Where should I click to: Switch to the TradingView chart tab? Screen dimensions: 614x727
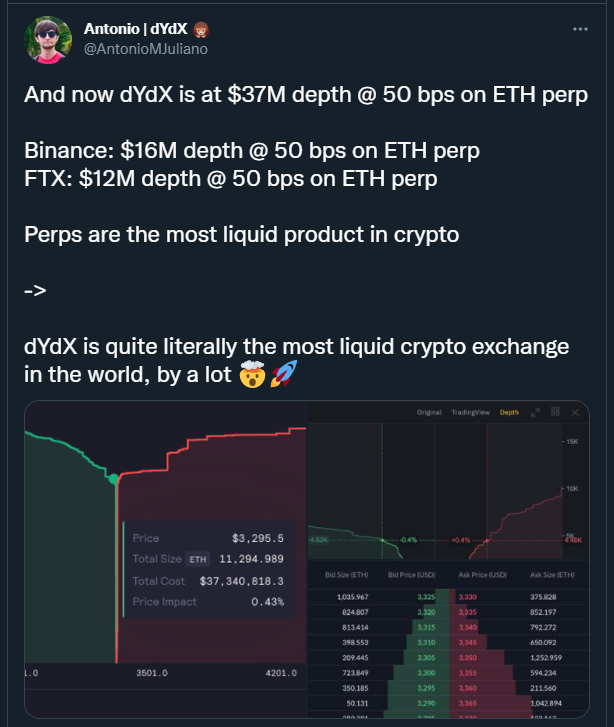pos(470,412)
